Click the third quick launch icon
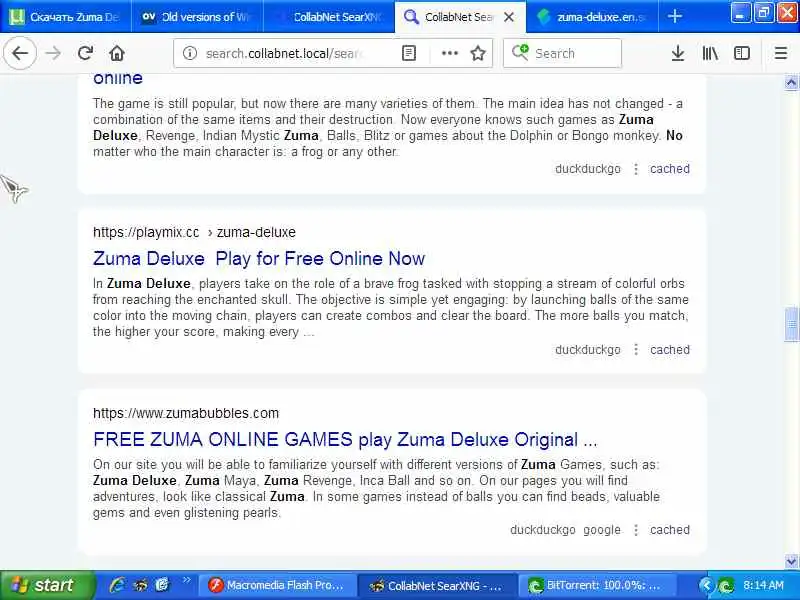This screenshot has width=800, height=600. click(162, 585)
